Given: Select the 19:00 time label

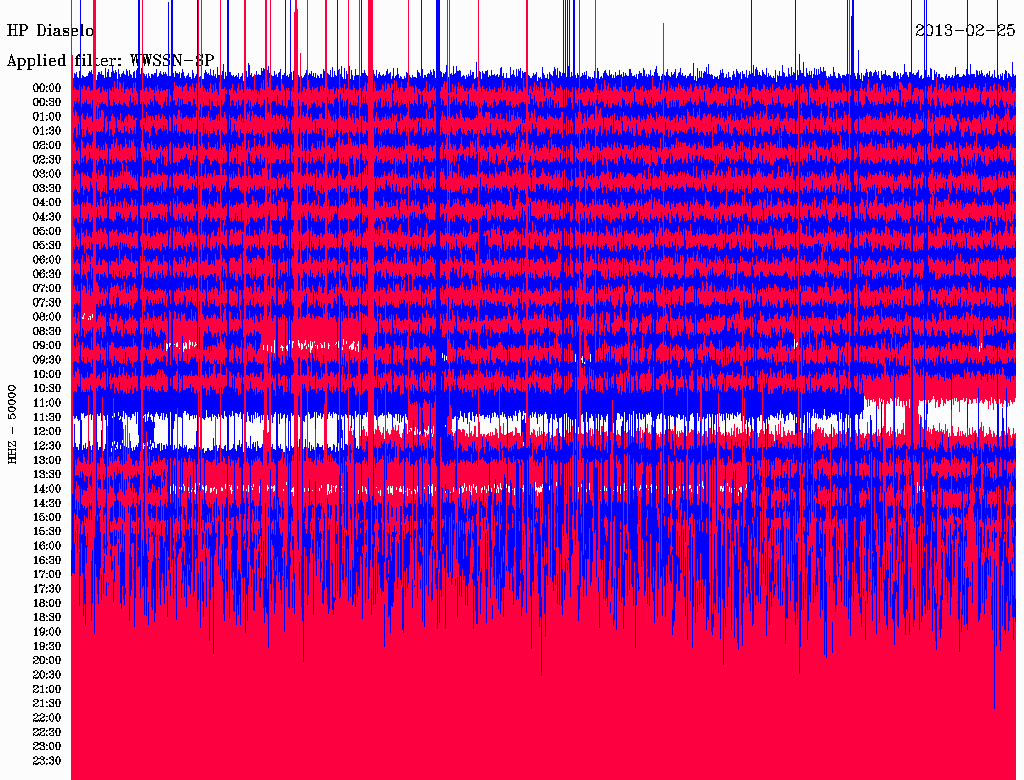Looking at the screenshot, I should [x=47, y=632].
